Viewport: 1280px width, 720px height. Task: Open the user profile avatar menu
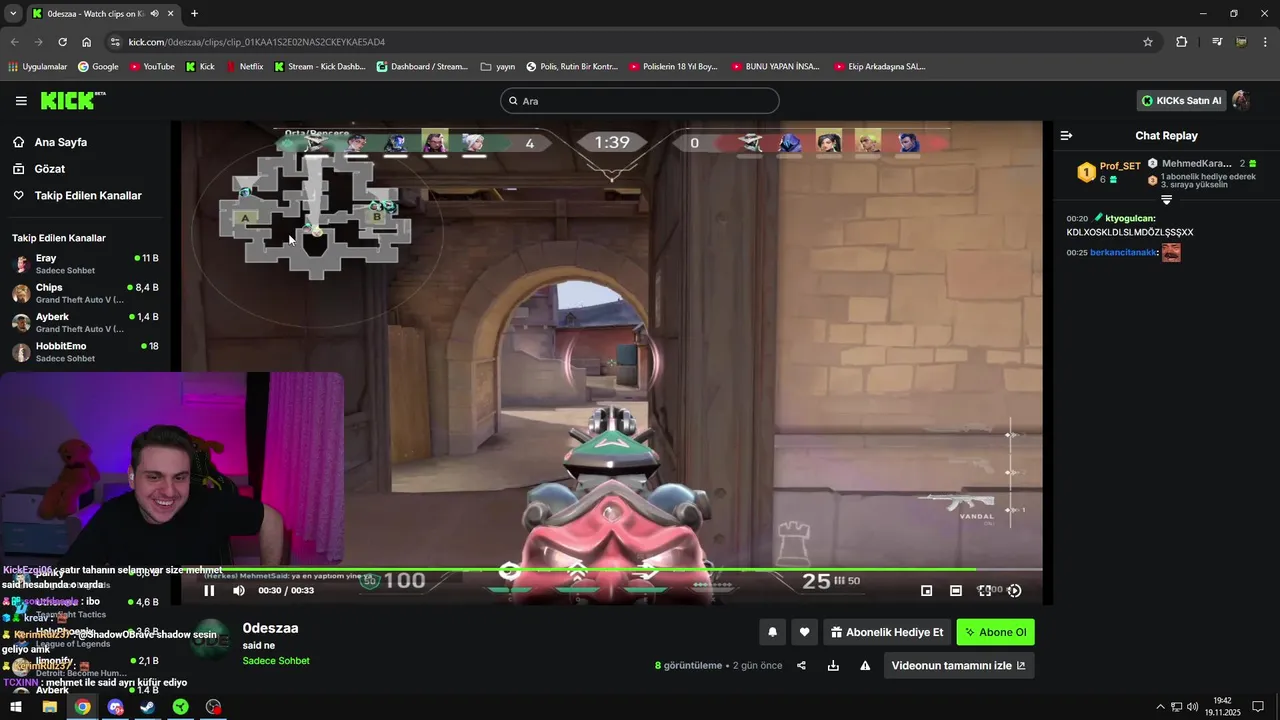click(1241, 101)
